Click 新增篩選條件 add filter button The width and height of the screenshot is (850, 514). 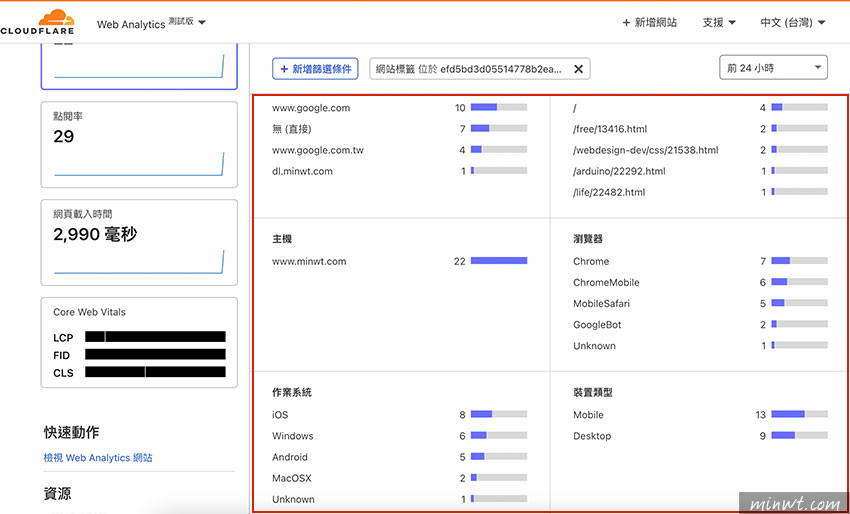click(315, 69)
